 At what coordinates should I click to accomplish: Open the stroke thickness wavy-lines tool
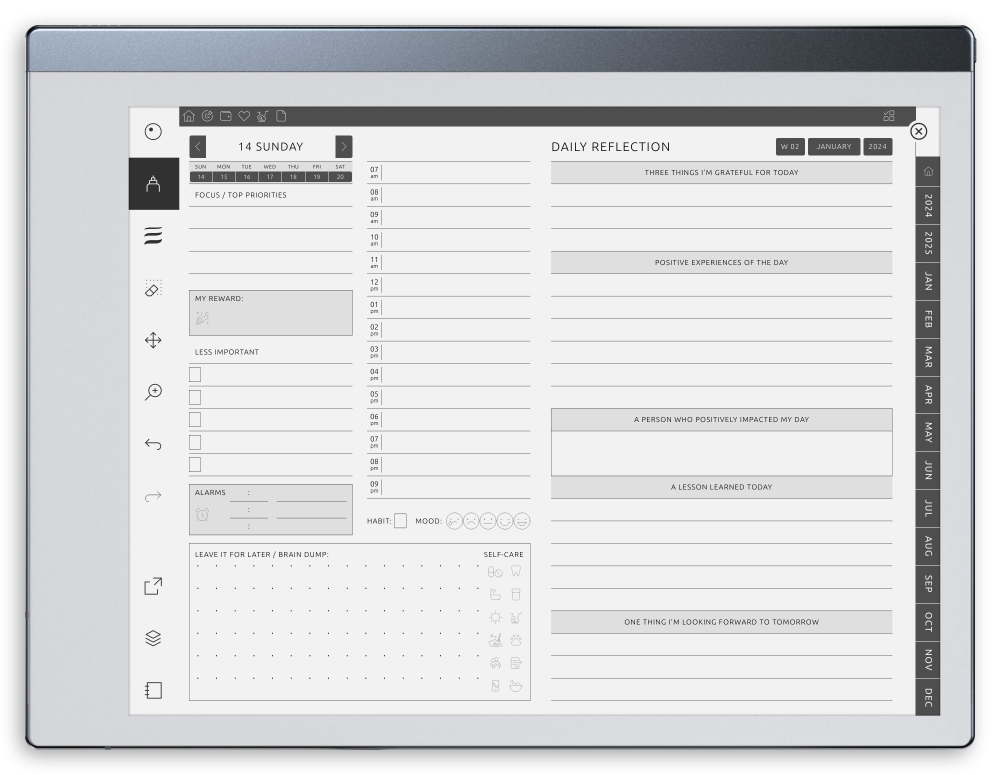pyautogui.click(x=154, y=236)
